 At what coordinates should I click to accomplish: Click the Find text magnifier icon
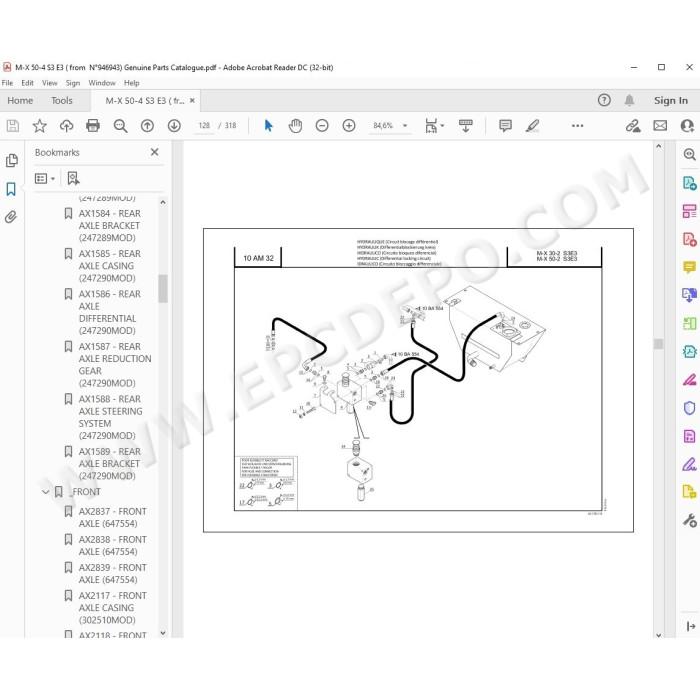[x=120, y=125]
